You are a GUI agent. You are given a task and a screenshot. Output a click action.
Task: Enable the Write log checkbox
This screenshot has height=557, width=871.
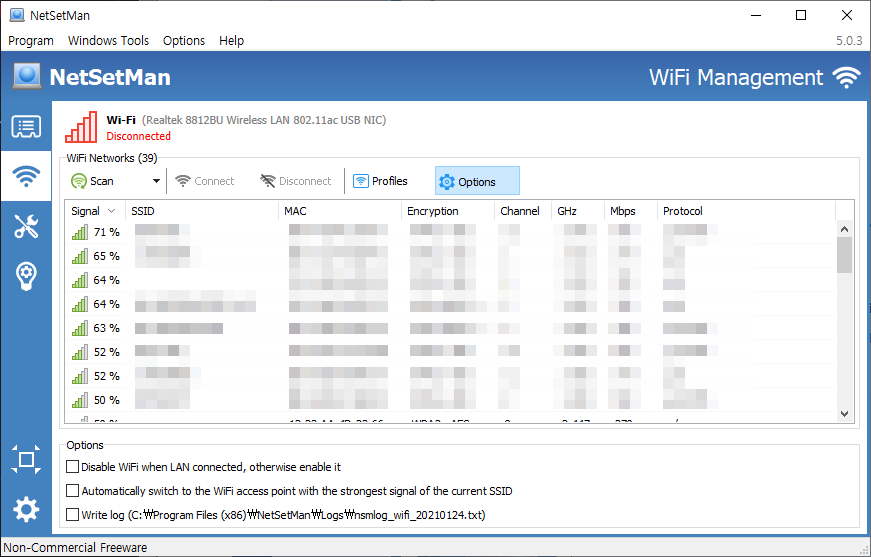72,514
